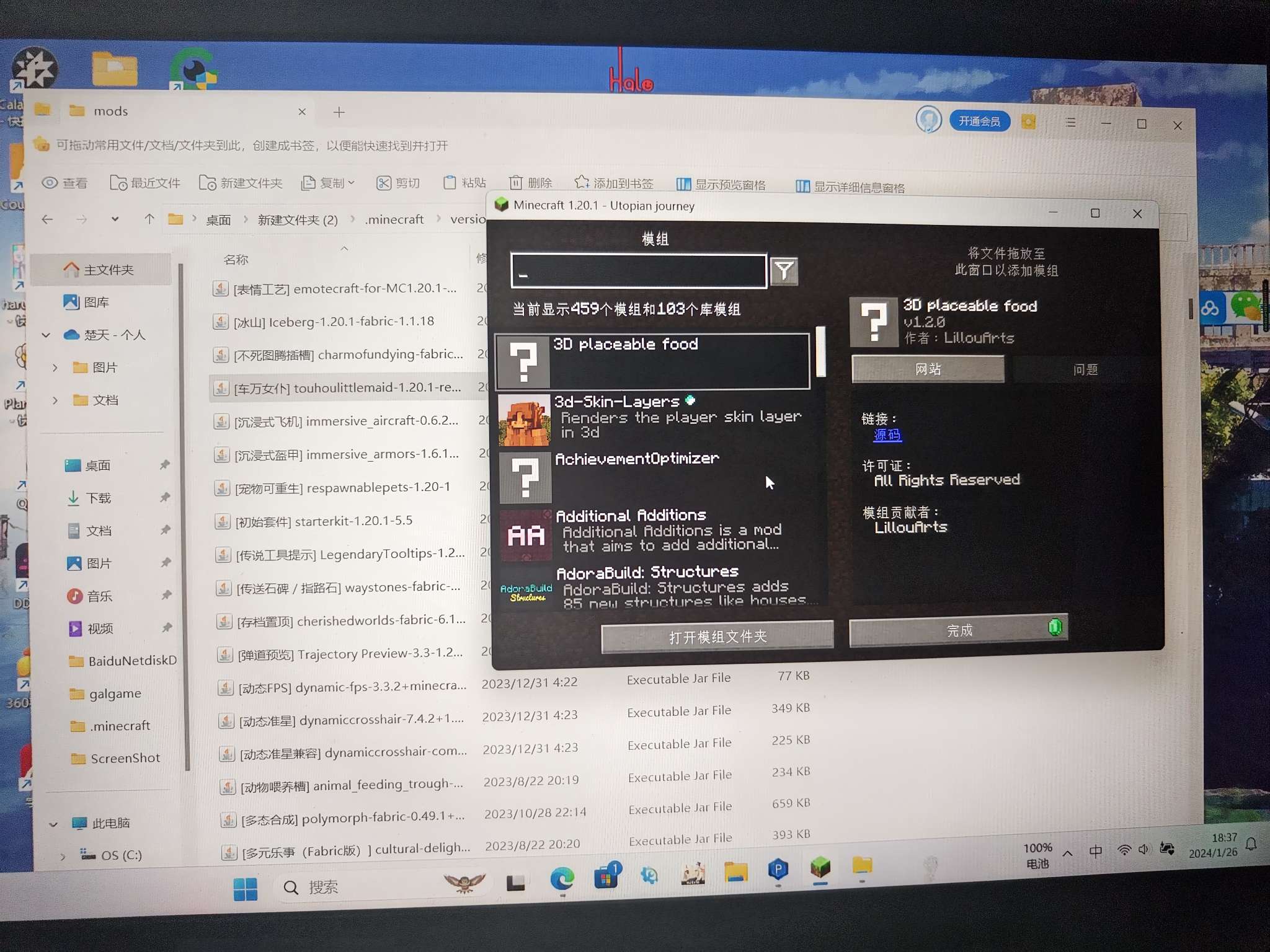Click the back navigation arrow
Viewport: 1270px width, 952px height.
[47, 219]
